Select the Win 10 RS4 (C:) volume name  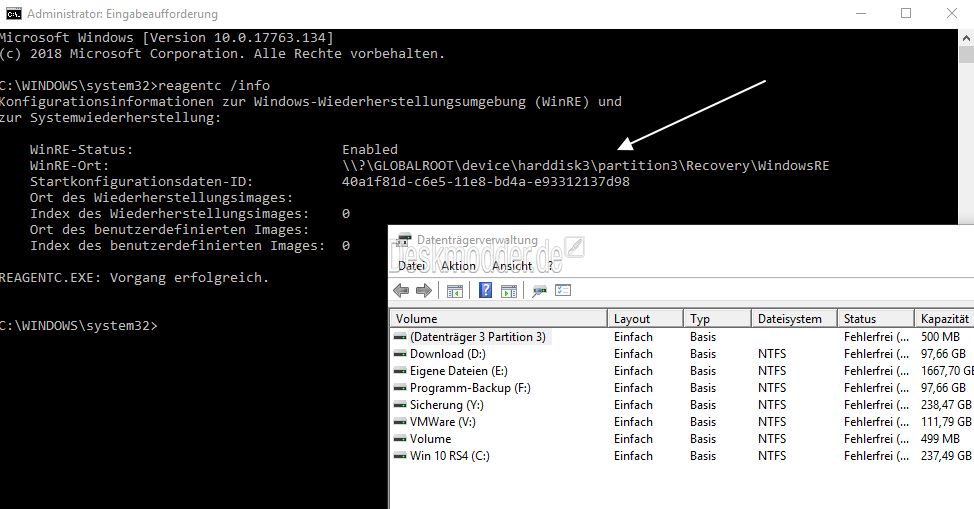click(450, 456)
